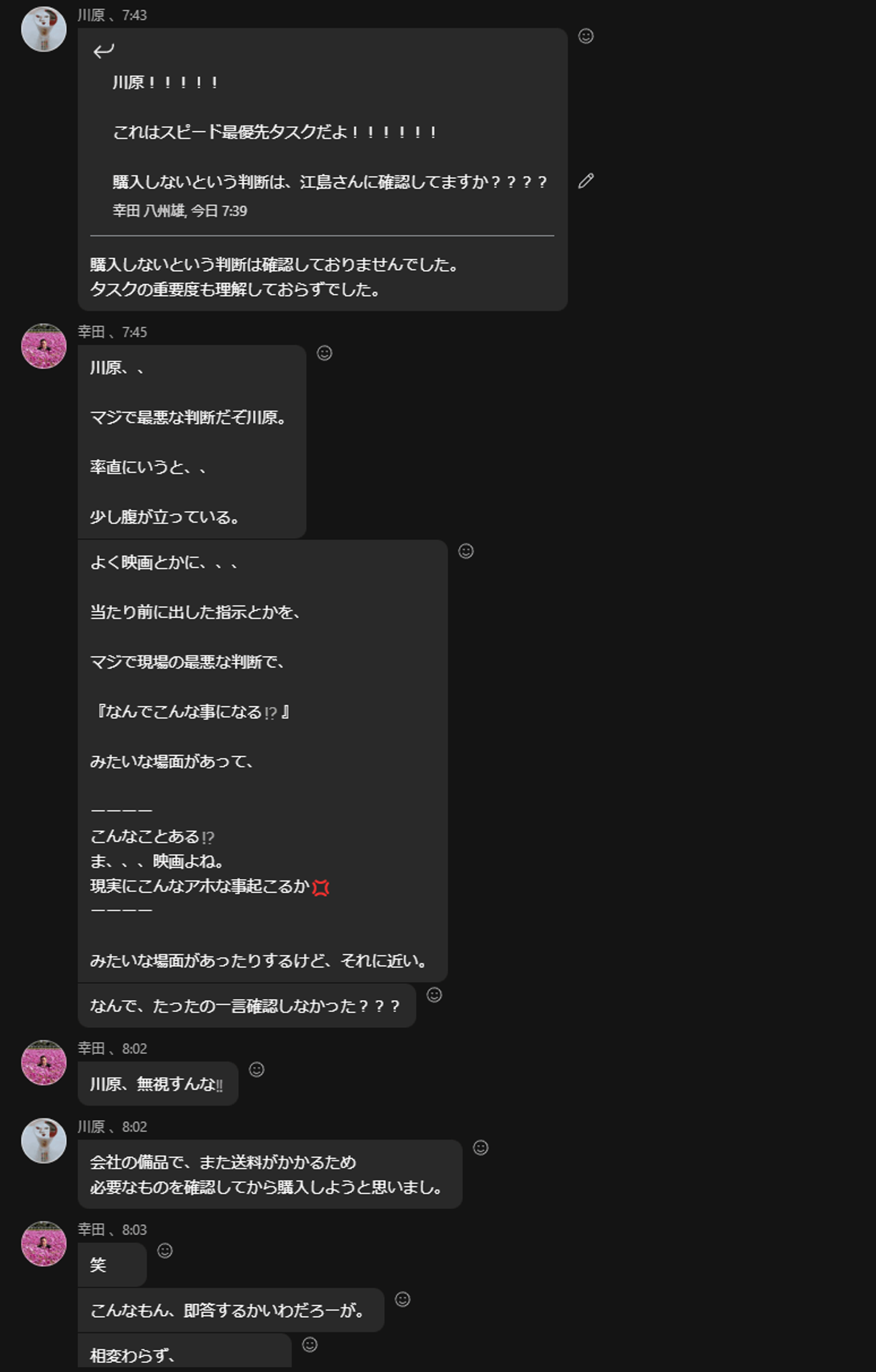Add reaction to '相変わらず' message

(310, 1345)
